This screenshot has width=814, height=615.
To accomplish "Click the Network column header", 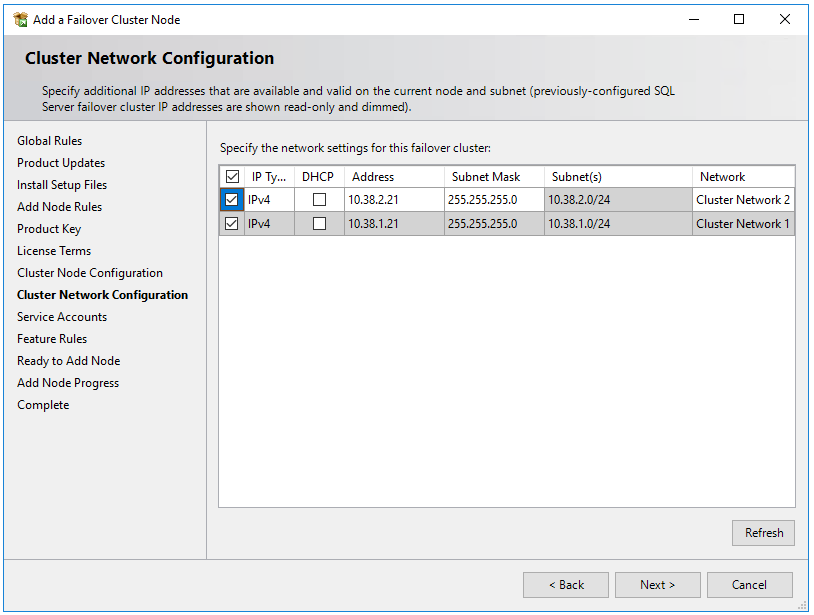I will (722, 176).
